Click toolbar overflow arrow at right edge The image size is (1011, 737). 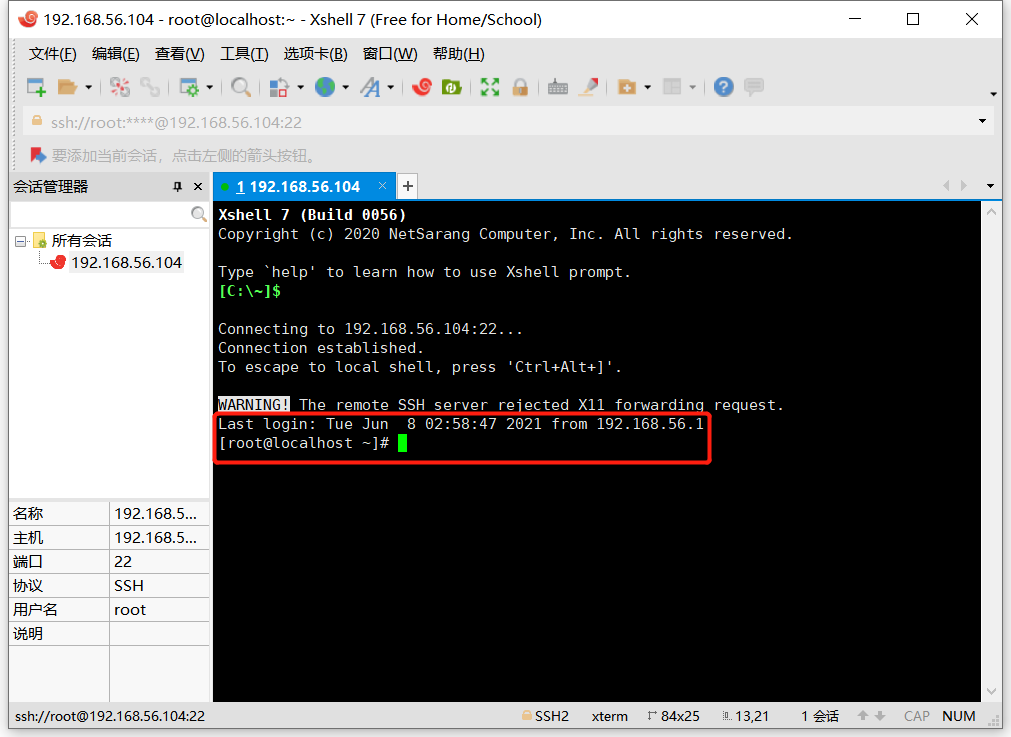tap(993, 94)
